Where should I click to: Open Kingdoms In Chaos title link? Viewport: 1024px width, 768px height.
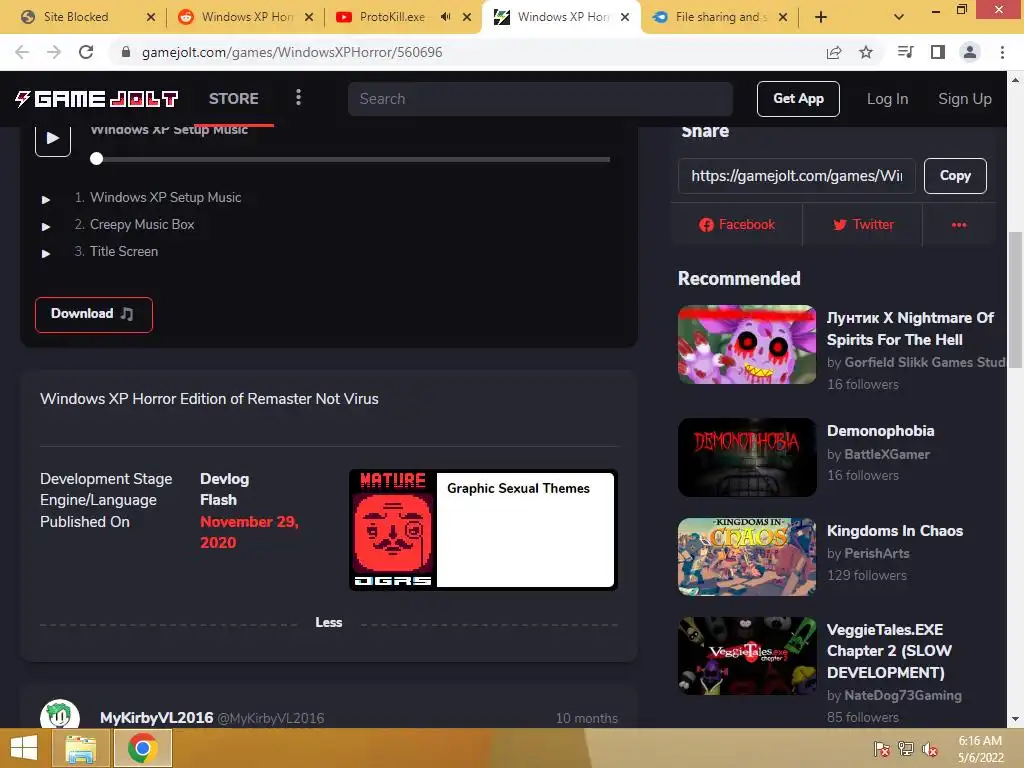pos(895,531)
